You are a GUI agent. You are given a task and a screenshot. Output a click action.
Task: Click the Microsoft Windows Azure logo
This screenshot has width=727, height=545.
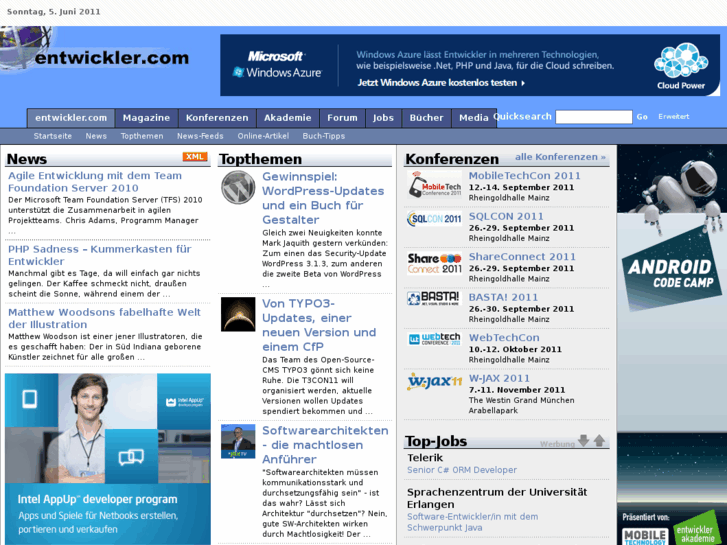(277, 64)
